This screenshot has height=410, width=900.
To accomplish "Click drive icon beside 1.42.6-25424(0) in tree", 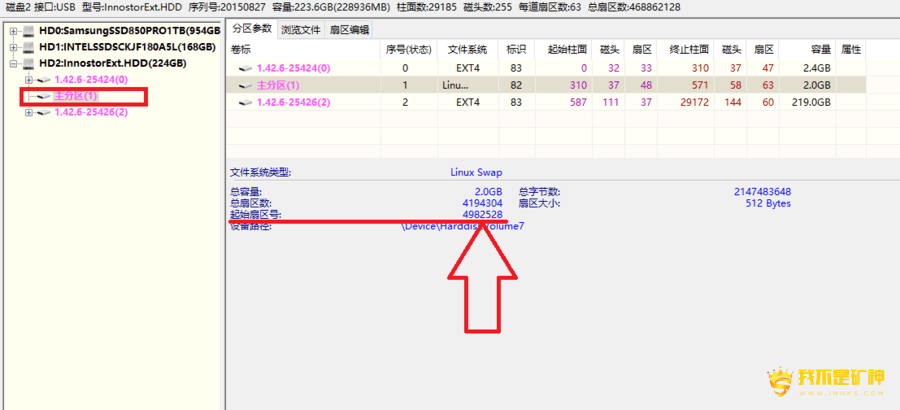I will click(44, 79).
